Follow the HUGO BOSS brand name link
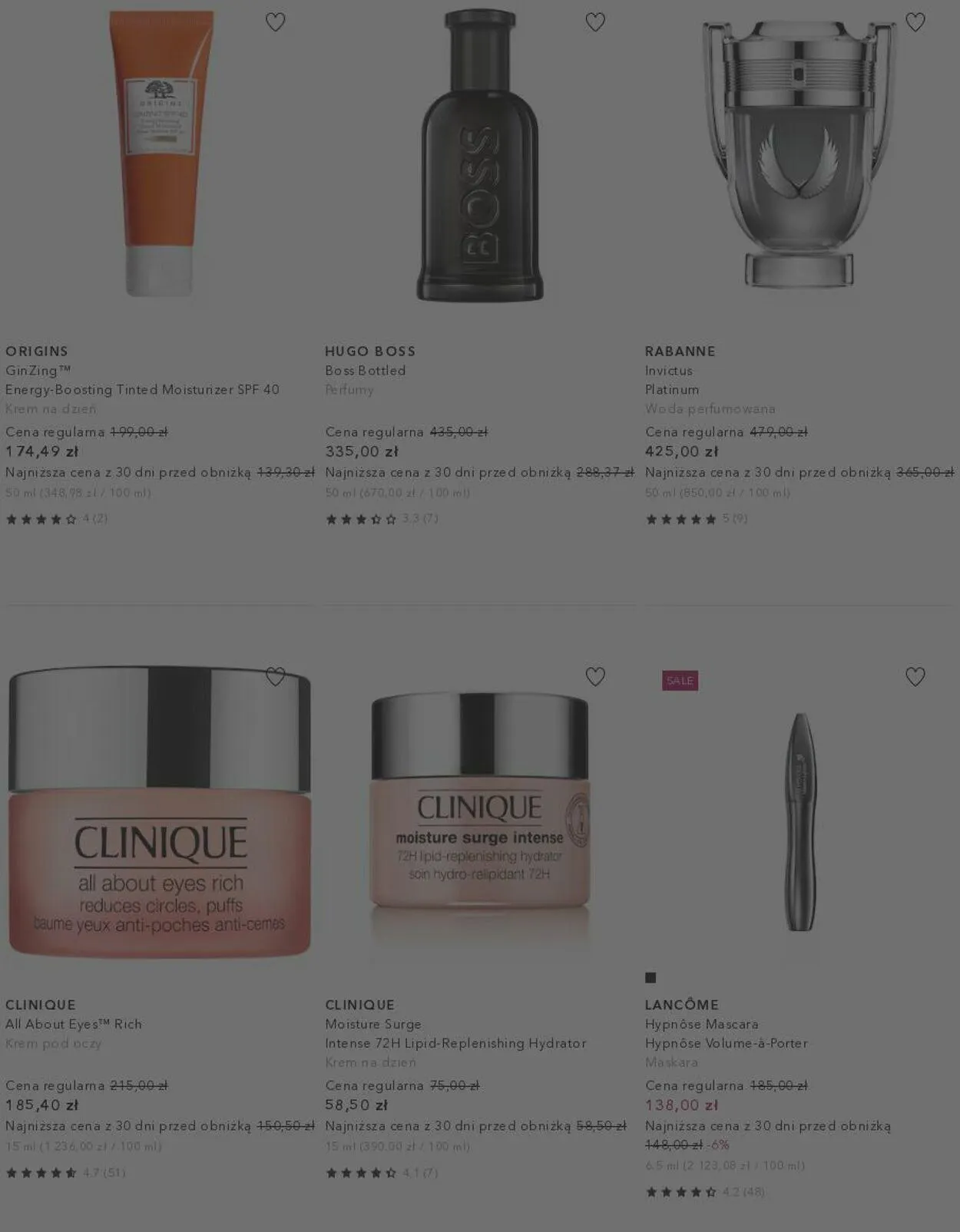The height and width of the screenshot is (1232, 960). click(370, 351)
